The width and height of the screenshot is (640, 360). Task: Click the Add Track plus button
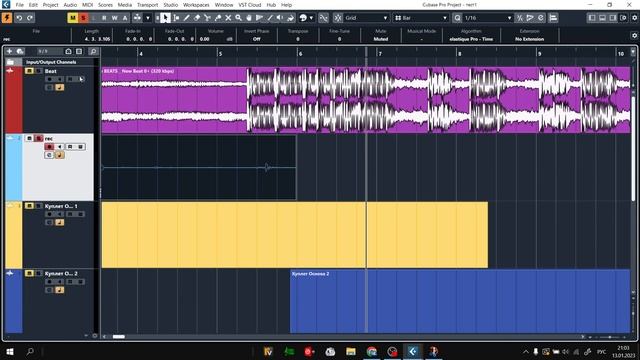(9, 51)
